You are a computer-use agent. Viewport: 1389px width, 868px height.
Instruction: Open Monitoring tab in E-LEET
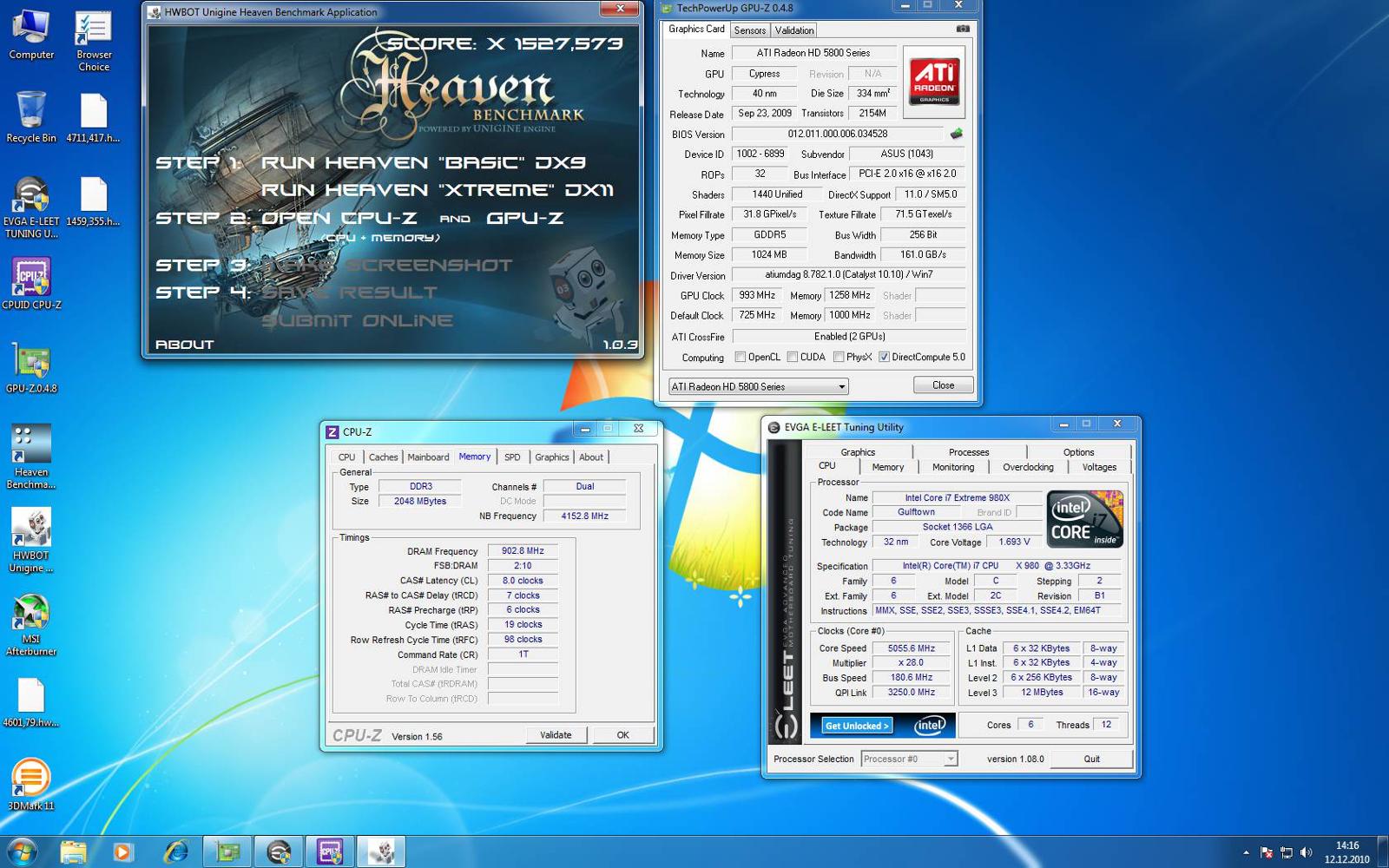click(x=953, y=467)
